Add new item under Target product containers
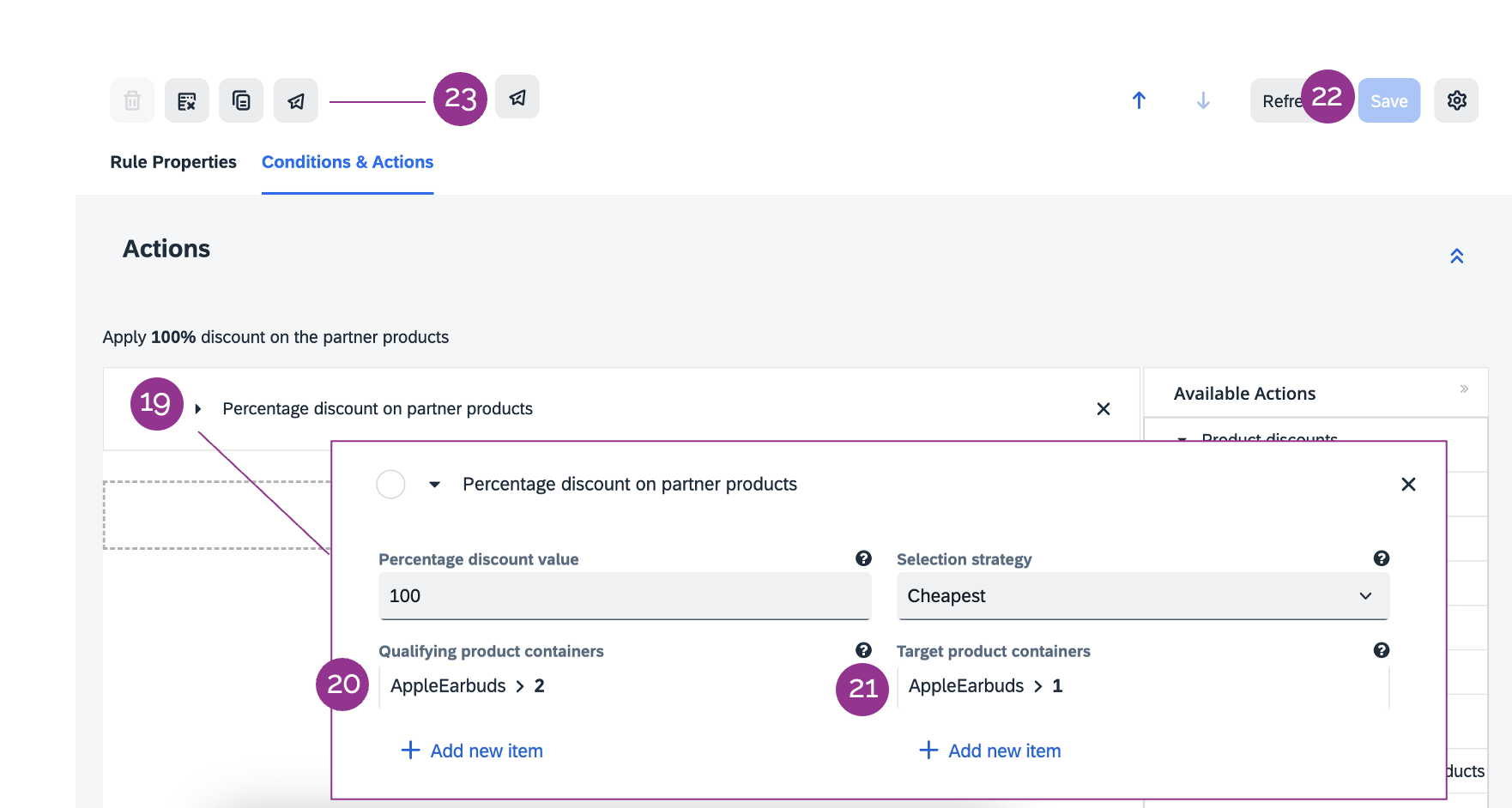 pos(990,751)
